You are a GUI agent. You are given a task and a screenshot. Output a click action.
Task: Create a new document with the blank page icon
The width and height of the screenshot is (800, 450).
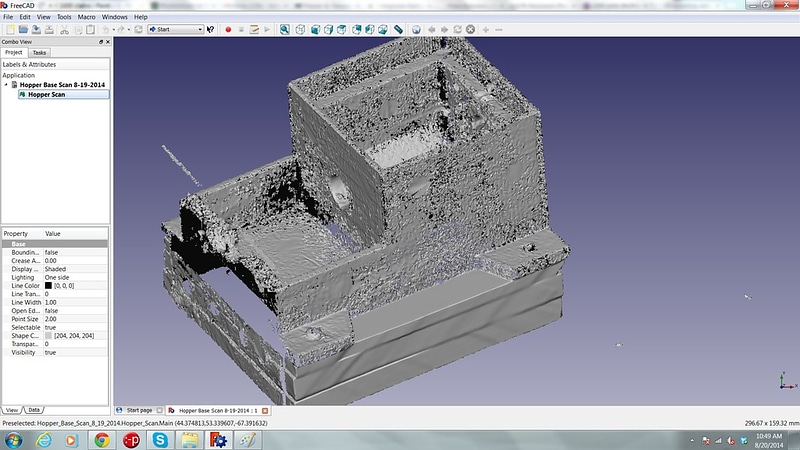pyautogui.click(x=10, y=30)
